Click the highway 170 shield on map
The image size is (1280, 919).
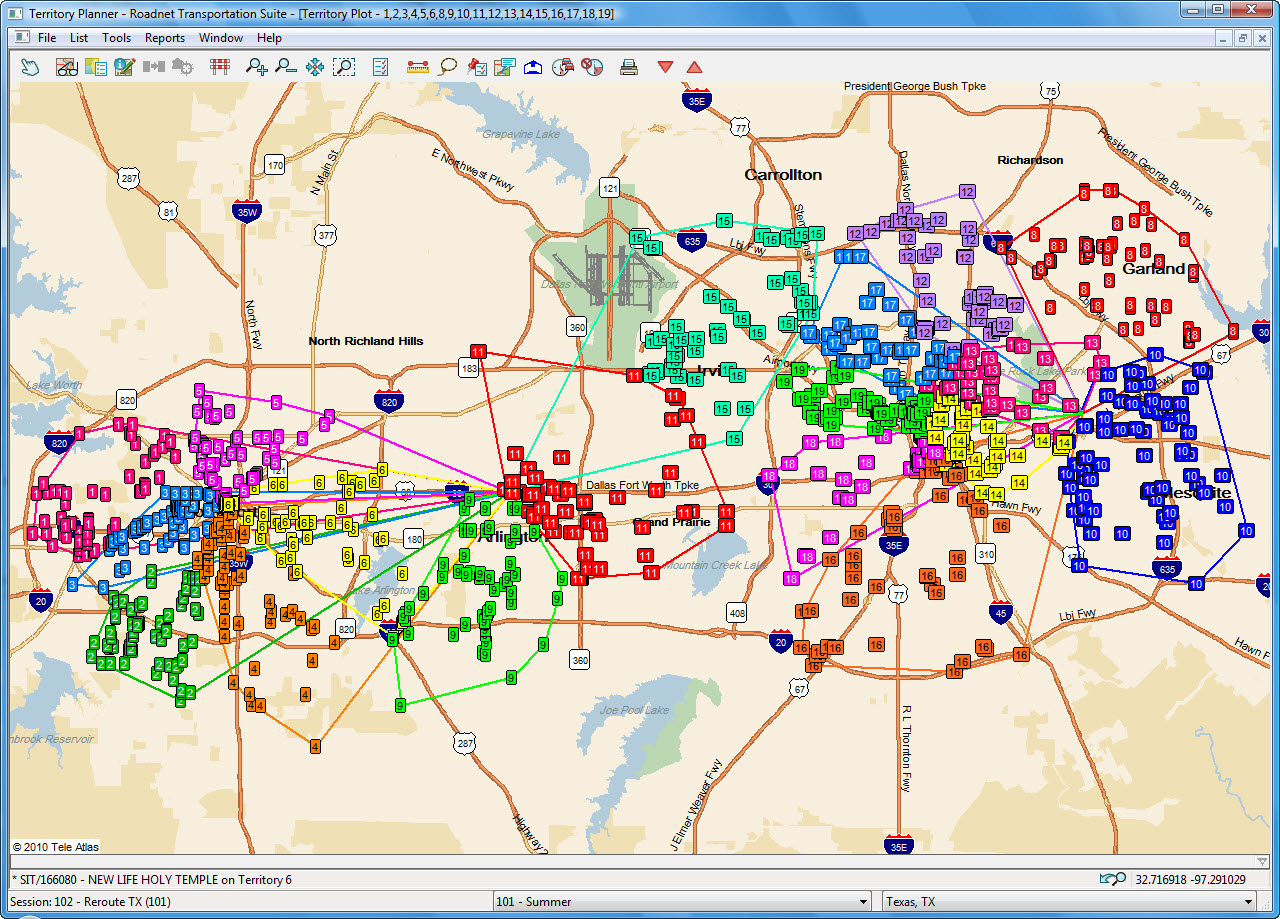[275, 164]
